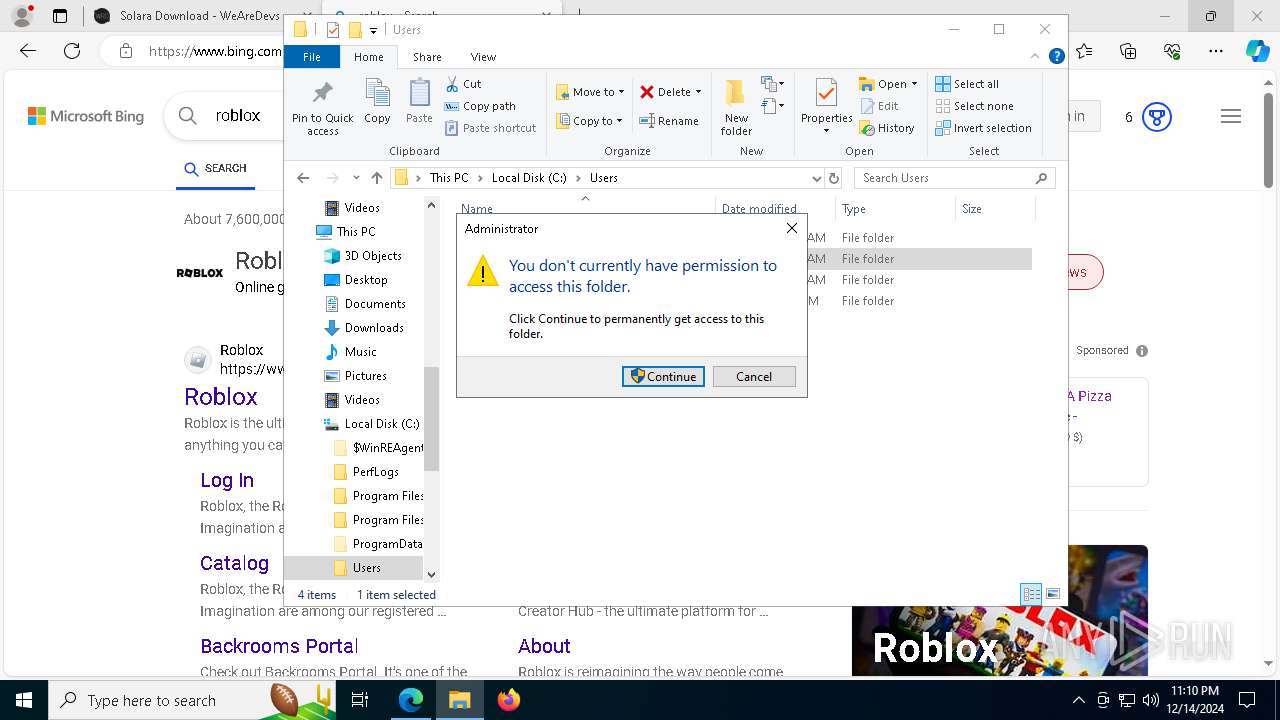Open address bar history dropdown
This screenshot has height=720, width=1280.
816,178
